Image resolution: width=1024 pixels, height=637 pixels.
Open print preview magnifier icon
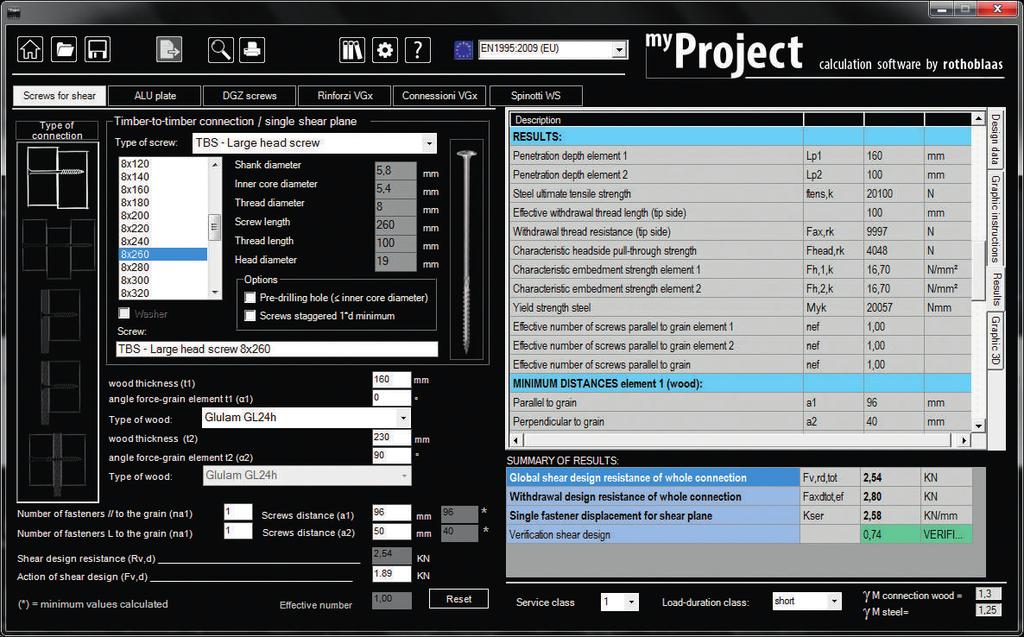[x=221, y=49]
